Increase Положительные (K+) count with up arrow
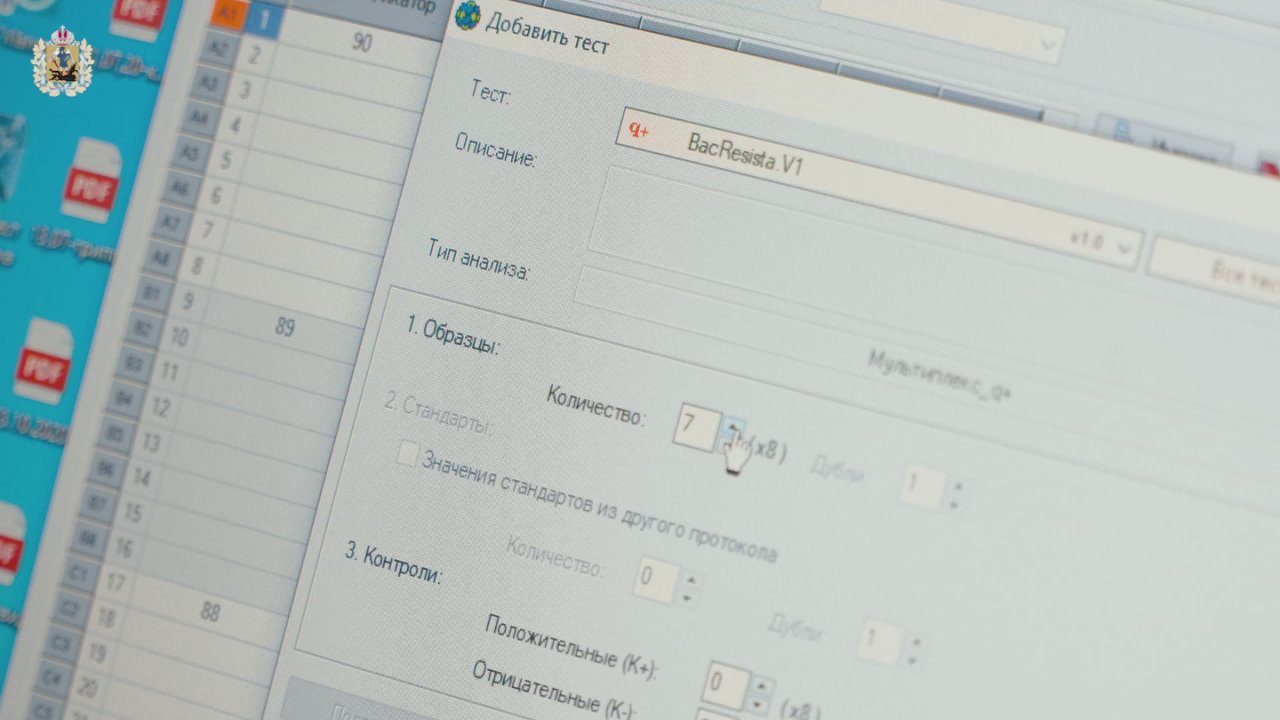This screenshot has width=1280, height=720. [x=763, y=686]
